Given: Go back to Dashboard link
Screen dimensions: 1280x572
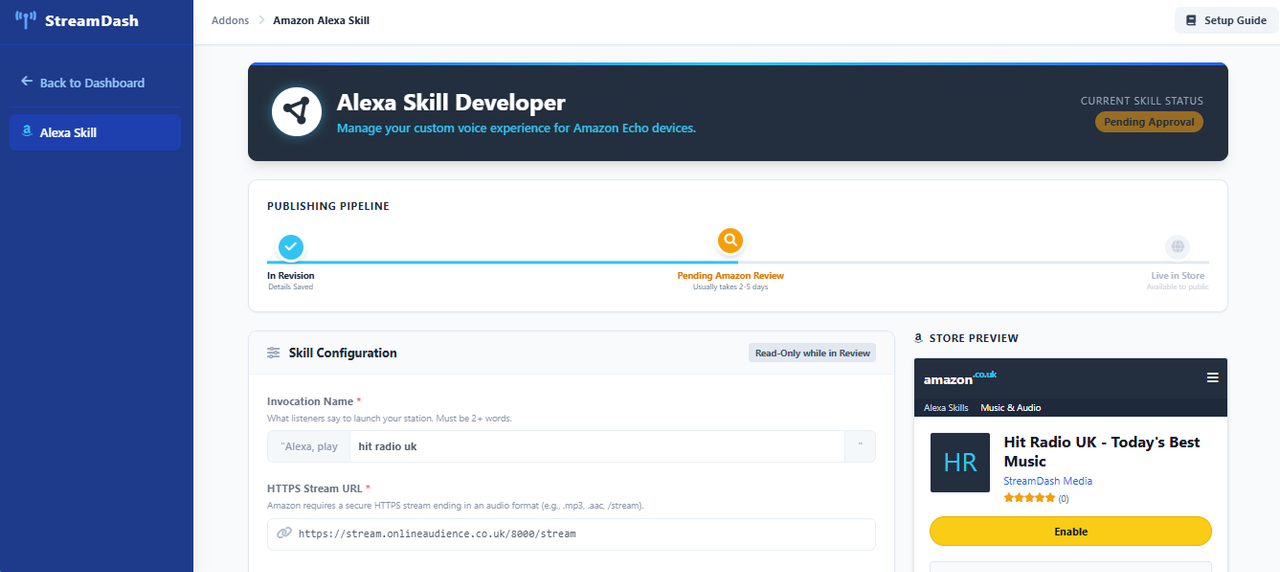Looking at the screenshot, I should click(82, 82).
